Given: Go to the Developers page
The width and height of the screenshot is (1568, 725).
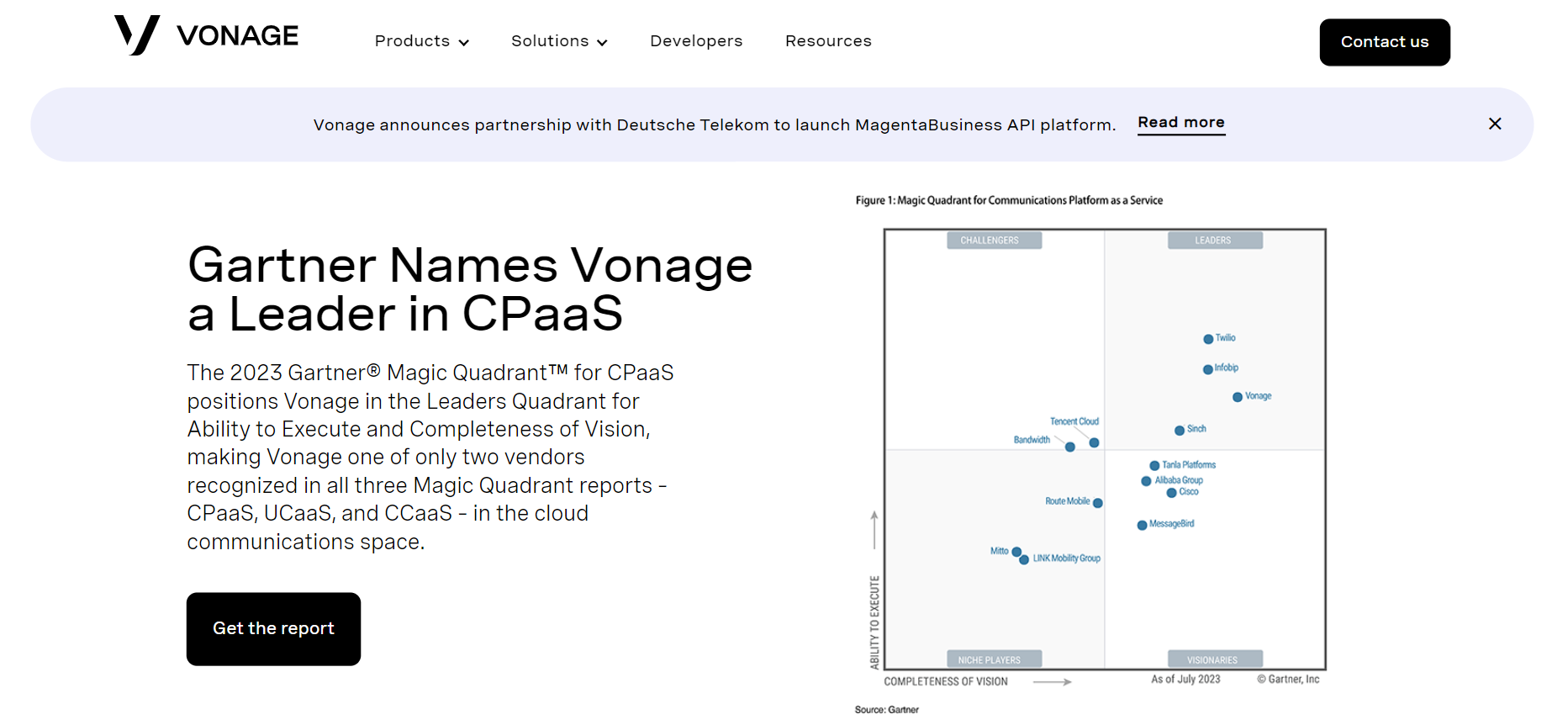Looking at the screenshot, I should pos(696,41).
